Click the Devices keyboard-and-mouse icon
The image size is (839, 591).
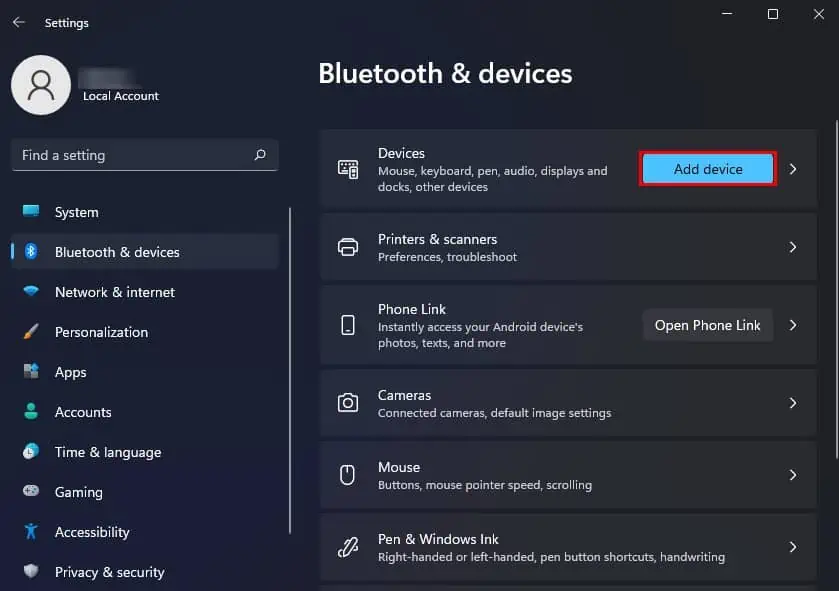click(x=348, y=168)
